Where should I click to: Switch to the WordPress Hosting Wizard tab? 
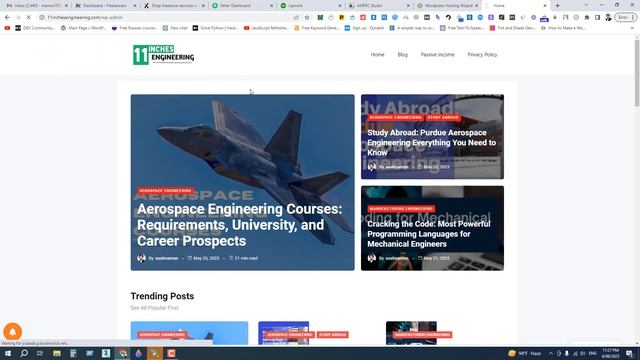(447, 6)
